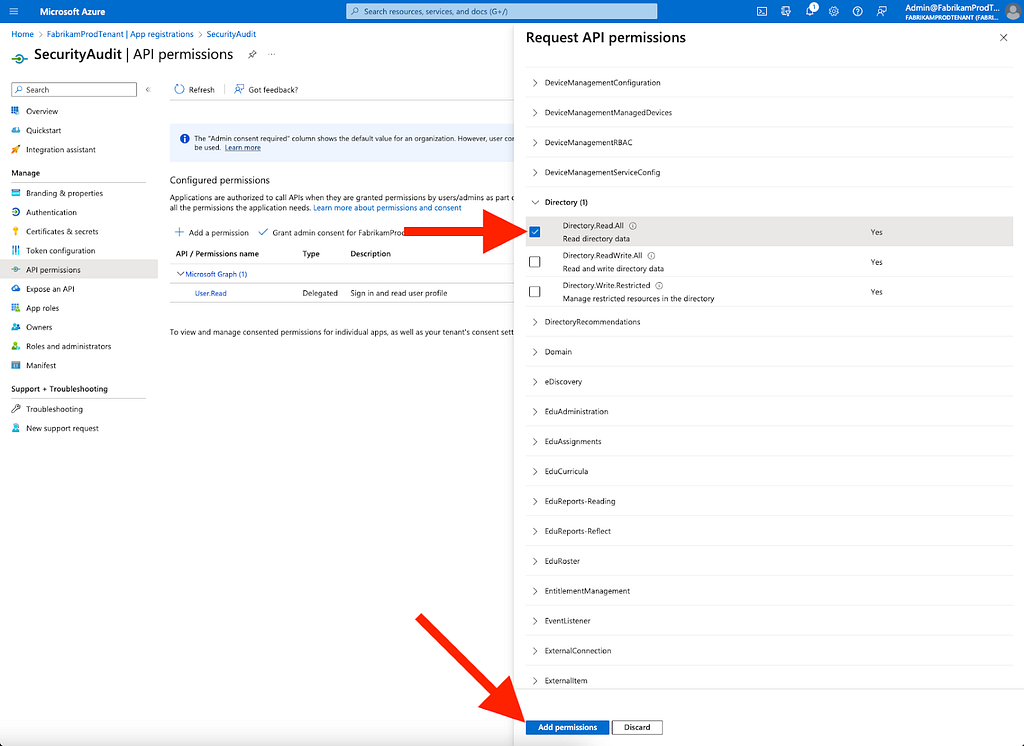Click the top search resources box

[502, 11]
